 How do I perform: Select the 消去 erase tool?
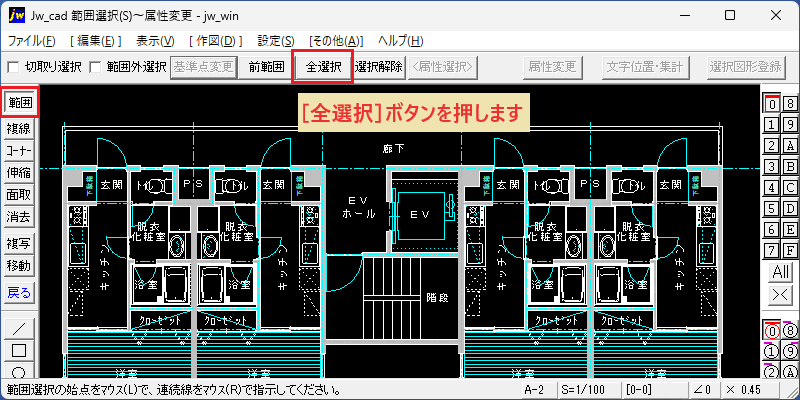tap(19, 217)
